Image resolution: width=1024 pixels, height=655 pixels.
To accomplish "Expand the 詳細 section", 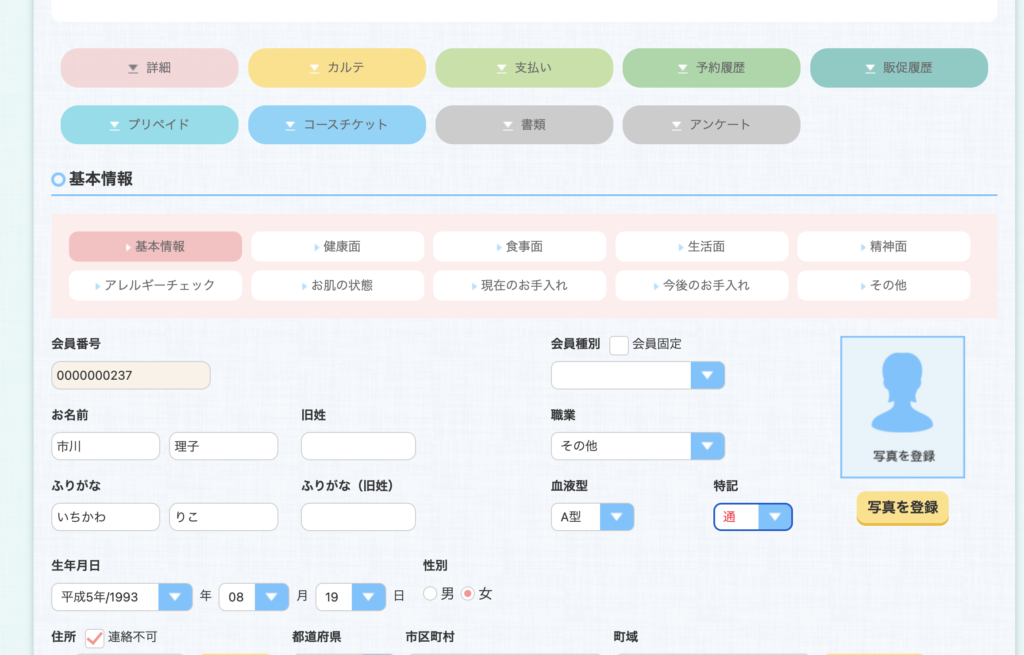I will (x=150, y=68).
